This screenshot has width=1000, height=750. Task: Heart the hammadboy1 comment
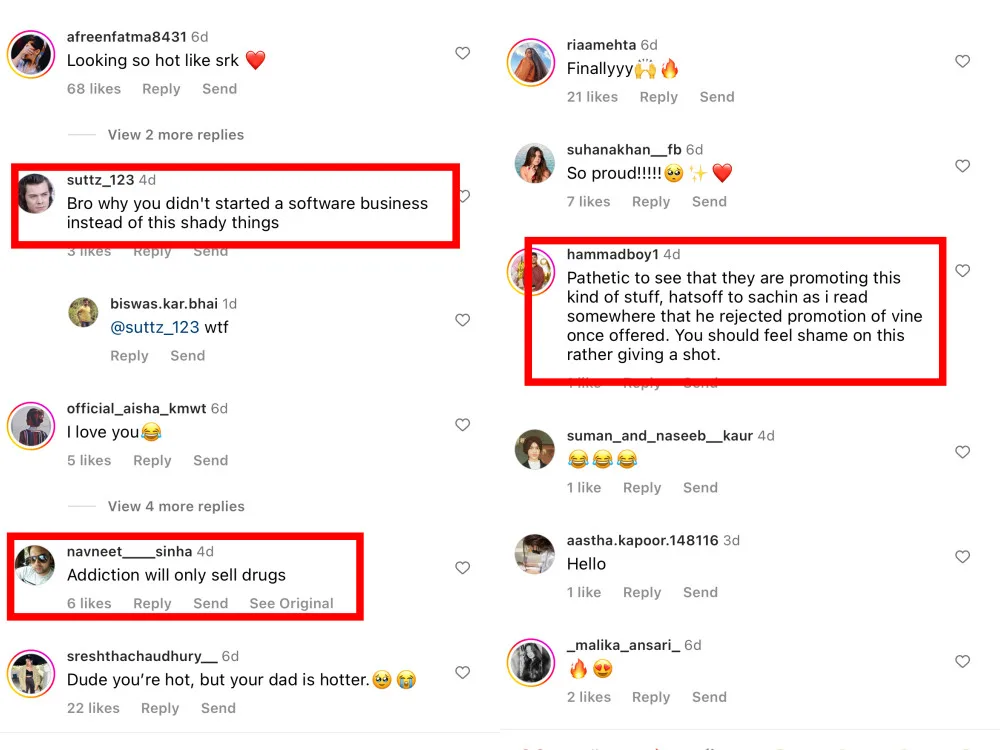click(962, 271)
